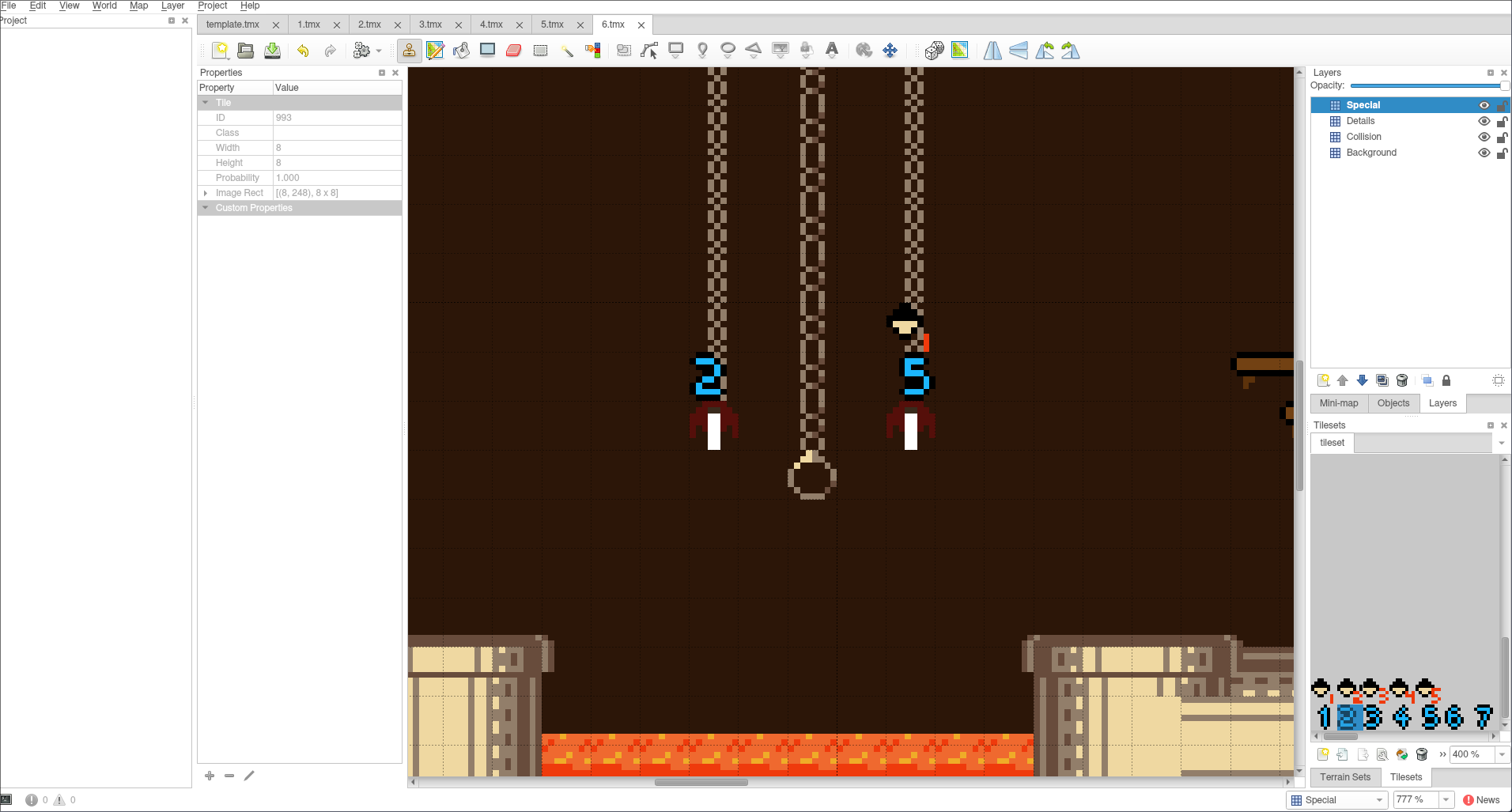Click the Flip Horizontally icon
1512x812 pixels.
pyautogui.click(x=992, y=51)
